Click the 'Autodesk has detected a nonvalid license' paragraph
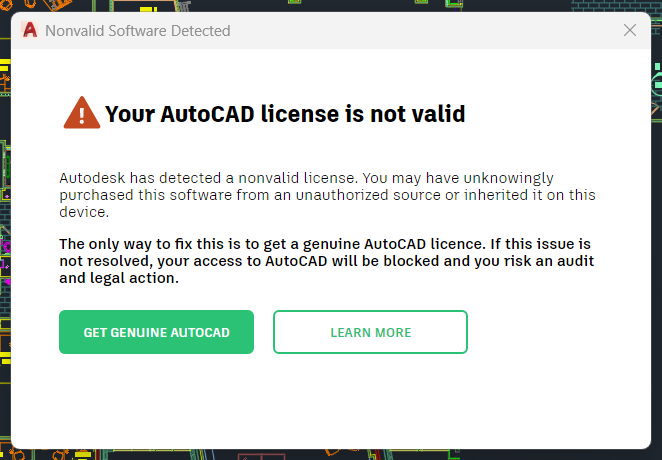Viewport: 662px width, 460px height. point(327,195)
